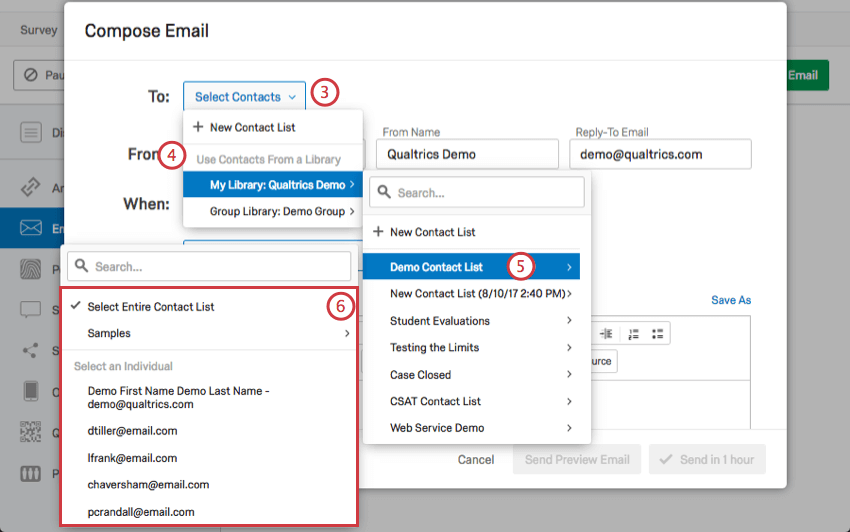Click the From Name input field
This screenshot has width=850, height=532.
[x=467, y=155]
